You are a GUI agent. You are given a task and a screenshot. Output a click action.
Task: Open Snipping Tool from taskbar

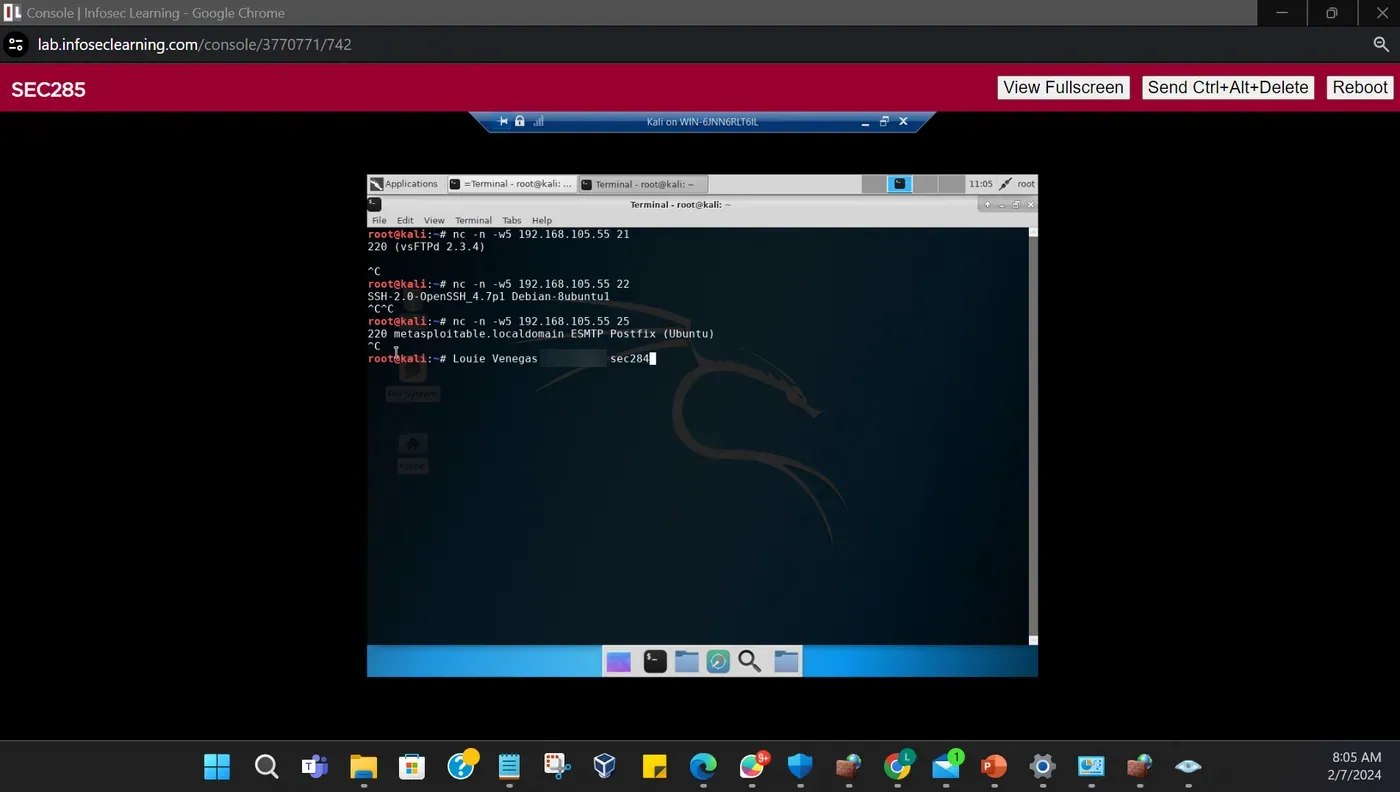[x=557, y=767]
